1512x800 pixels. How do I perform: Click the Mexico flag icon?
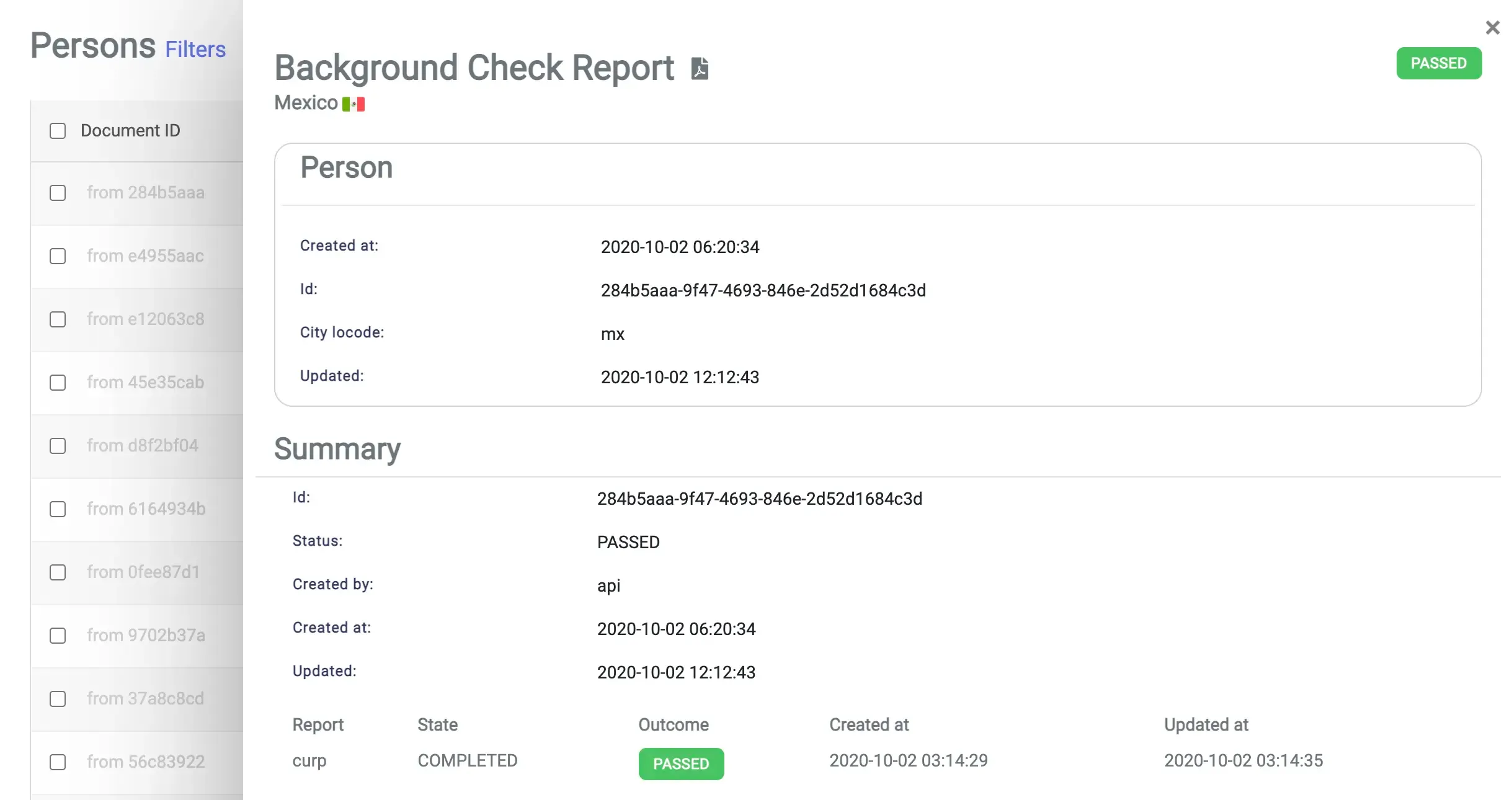click(x=354, y=103)
